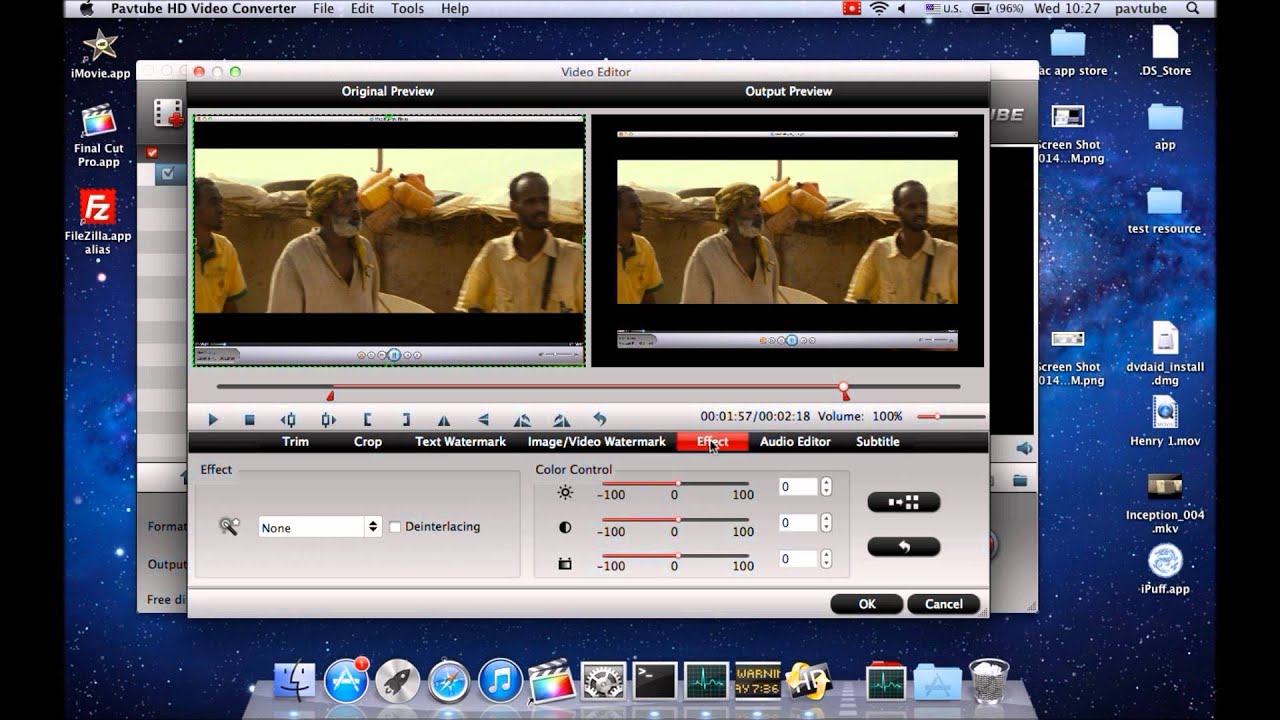Viewport: 1280px width, 720px height.
Task: Step to the next frame icon
Action: coord(328,420)
